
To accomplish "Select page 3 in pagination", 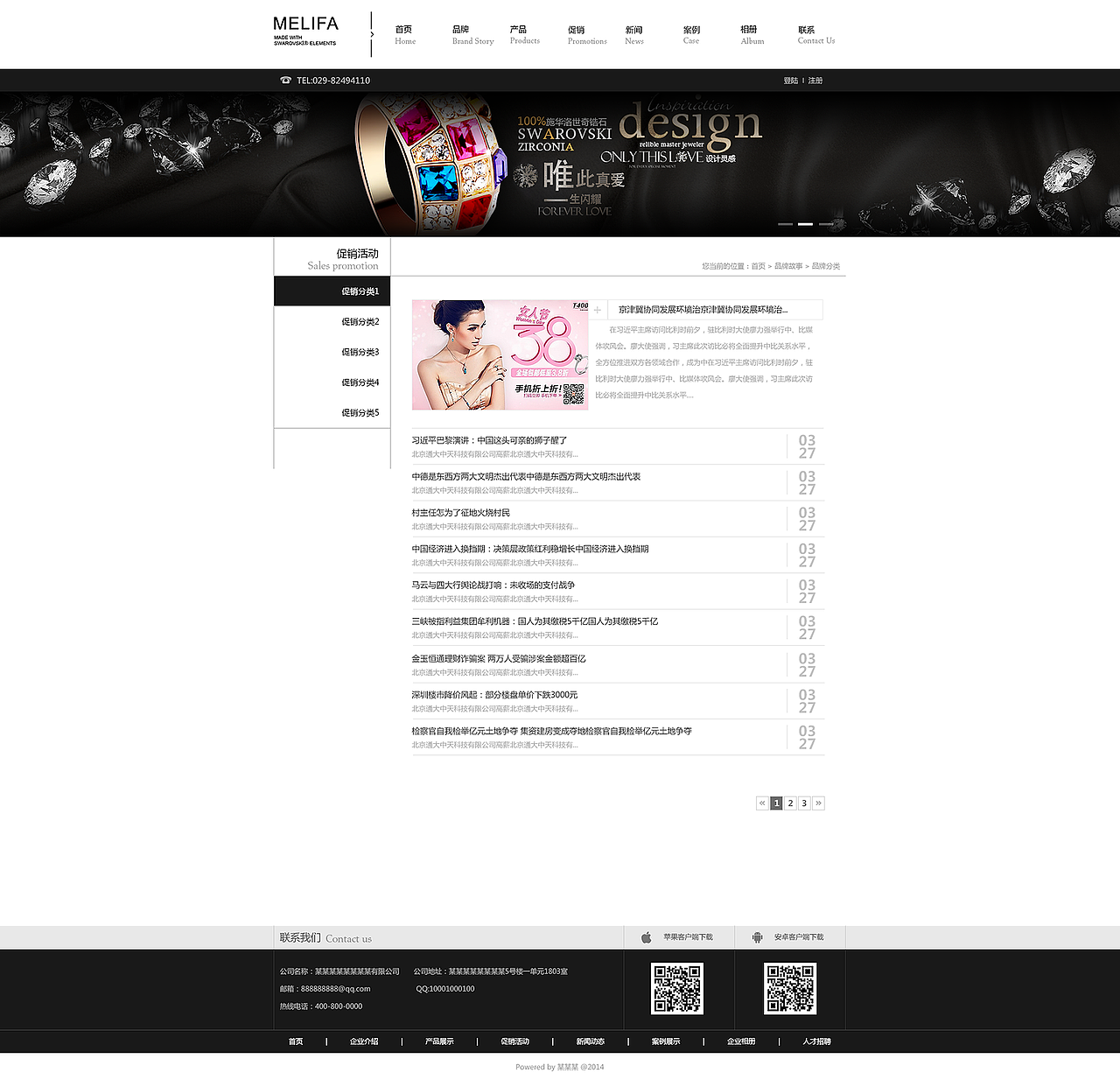I will coord(804,803).
